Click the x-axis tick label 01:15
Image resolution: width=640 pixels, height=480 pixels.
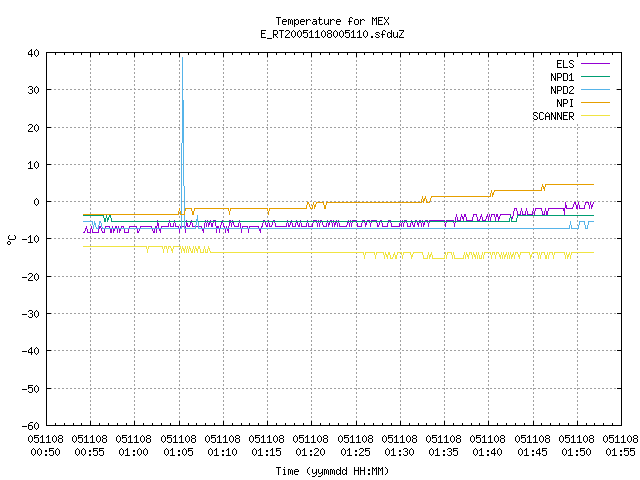267,452
